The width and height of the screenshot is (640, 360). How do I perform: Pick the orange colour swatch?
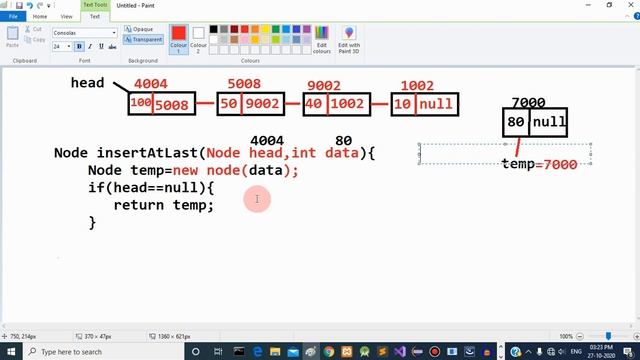pos(255,29)
